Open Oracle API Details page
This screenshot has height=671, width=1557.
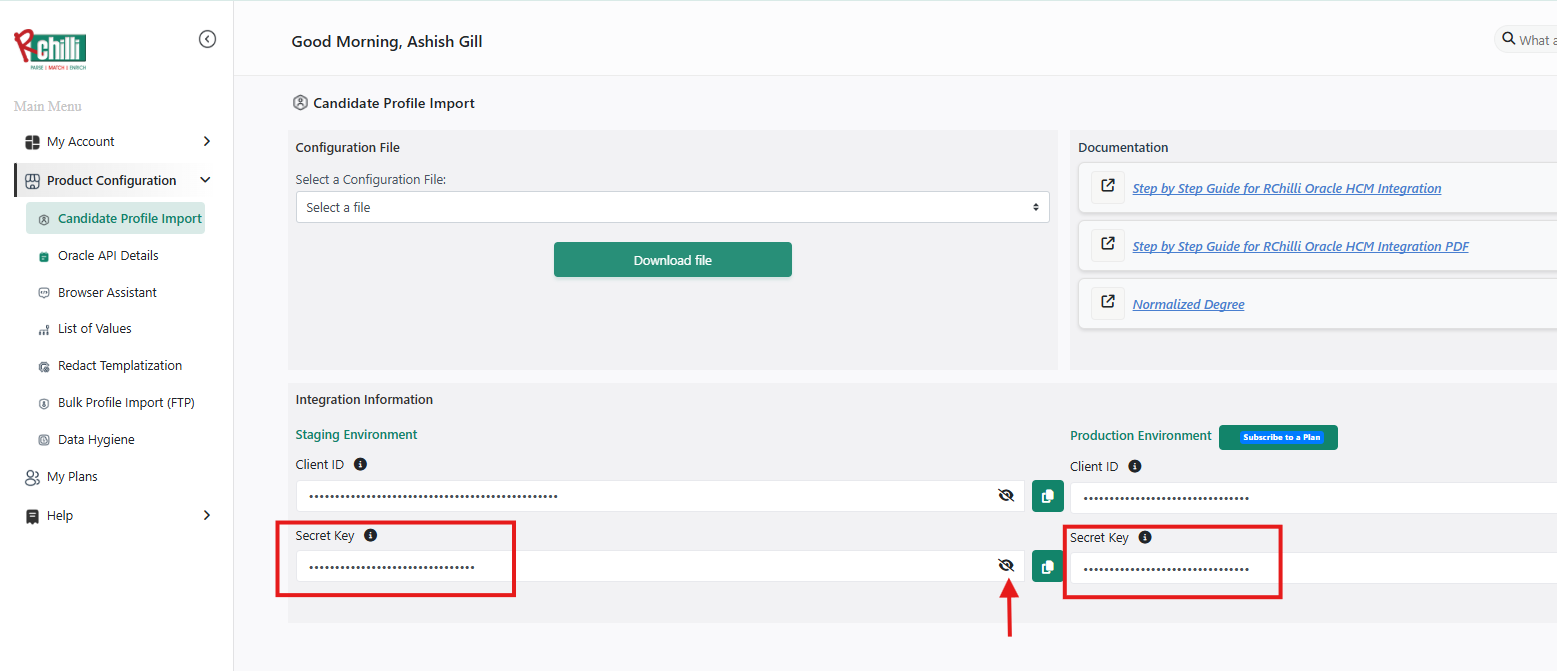pos(108,256)
